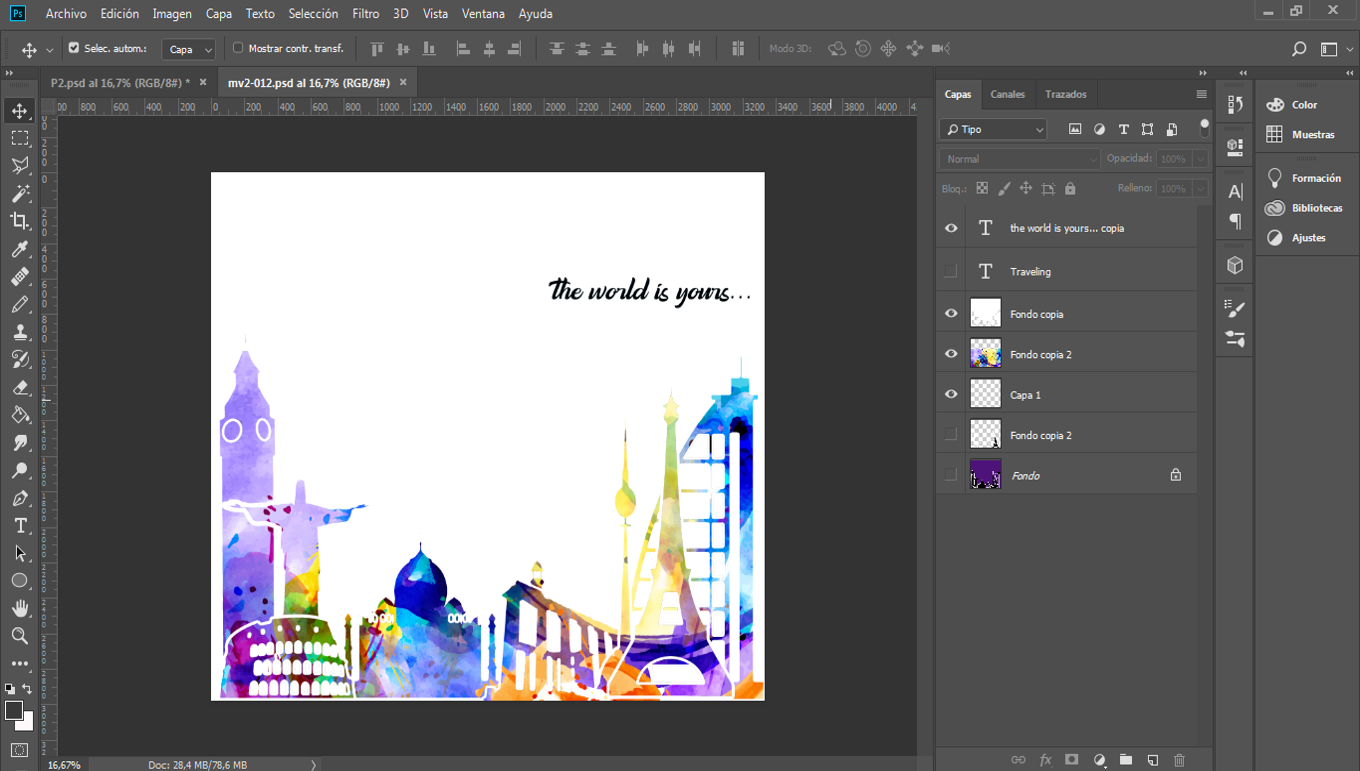Click the delete layer trash icon
Image resolution: width=1360 pixels, height=771 pixels.
coord(1179,760)
